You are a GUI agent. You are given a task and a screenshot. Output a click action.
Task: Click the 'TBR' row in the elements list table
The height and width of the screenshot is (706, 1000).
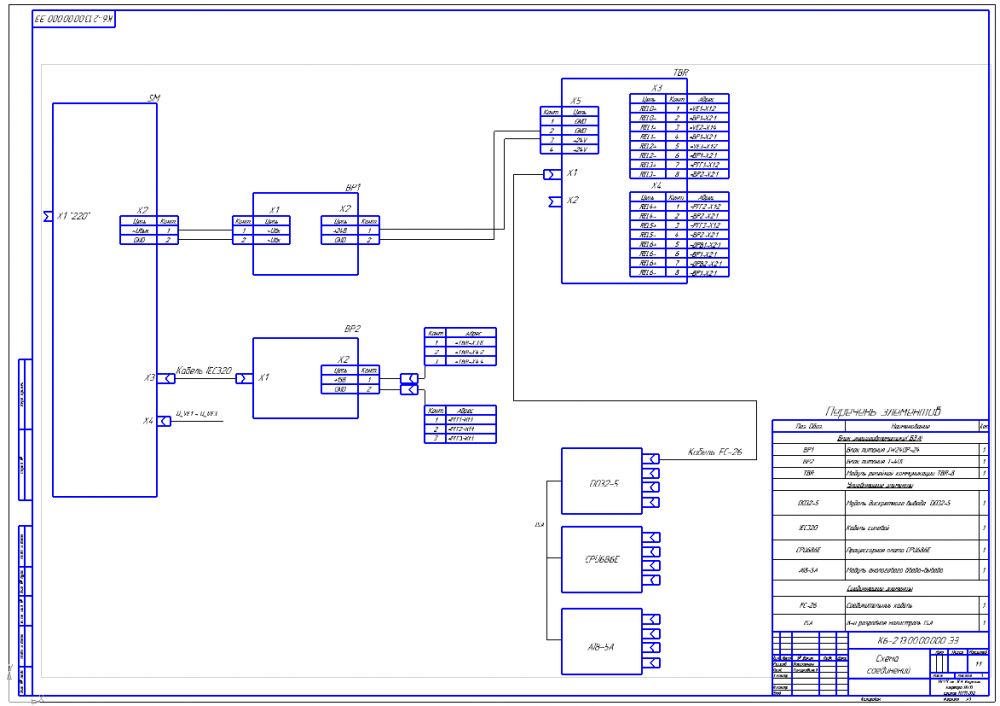point(880,473)
